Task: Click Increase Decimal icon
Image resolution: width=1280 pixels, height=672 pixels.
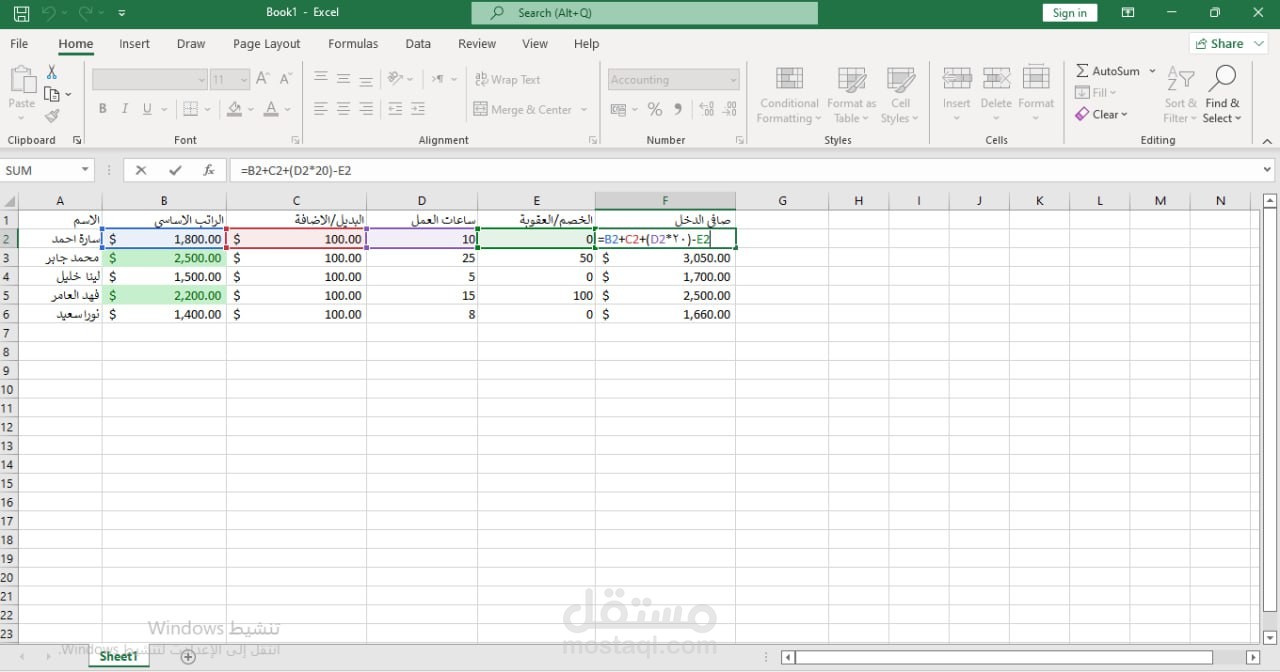Action: click(706, 109)
